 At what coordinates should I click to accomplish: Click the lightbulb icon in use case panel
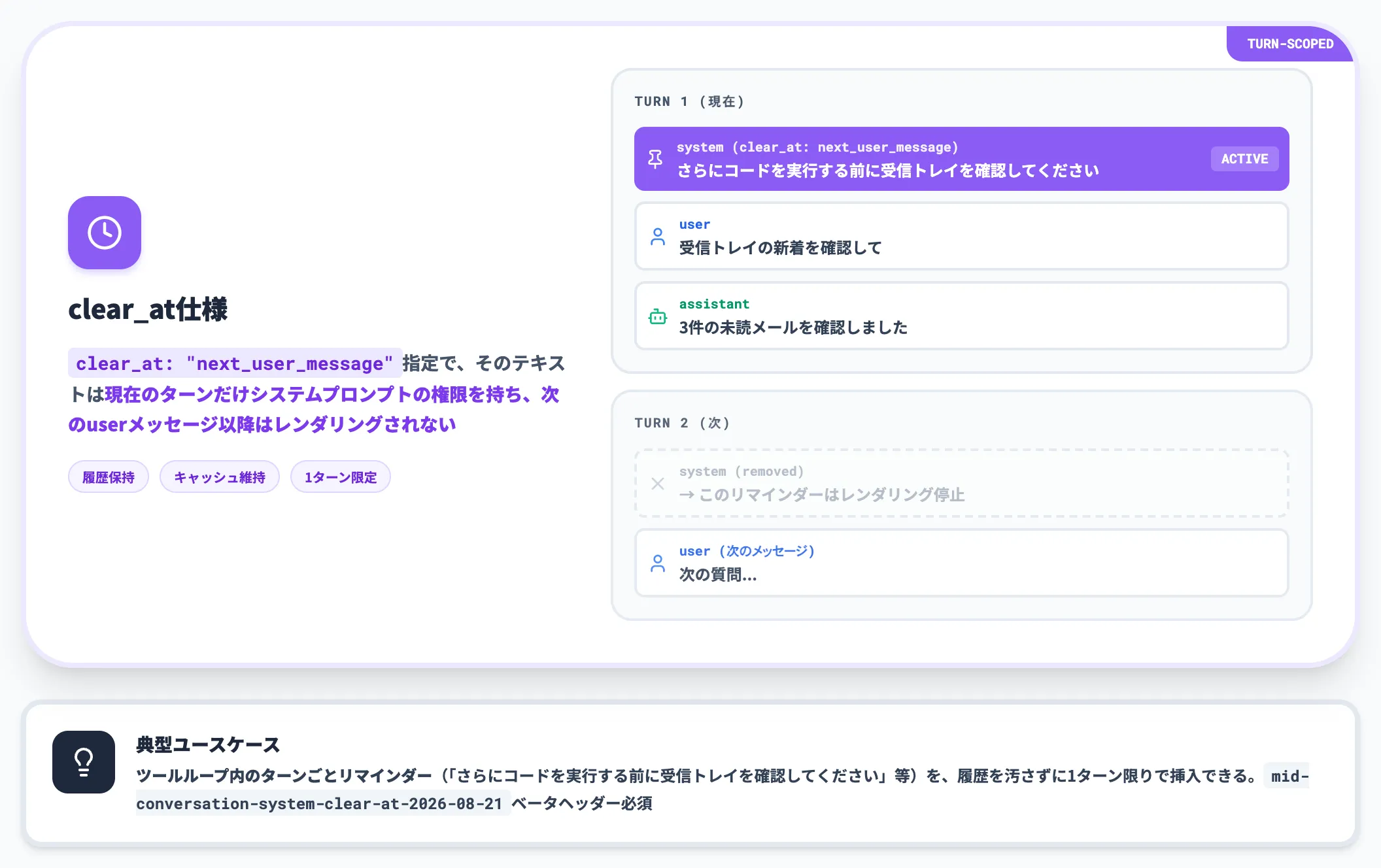(x=84, y=762)
